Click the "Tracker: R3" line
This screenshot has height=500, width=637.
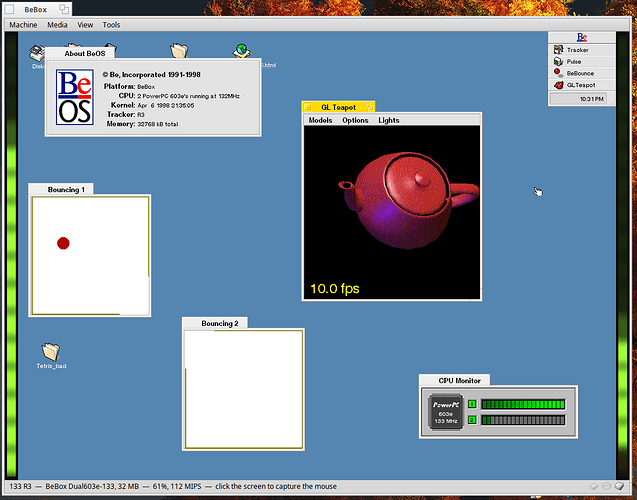126,115
